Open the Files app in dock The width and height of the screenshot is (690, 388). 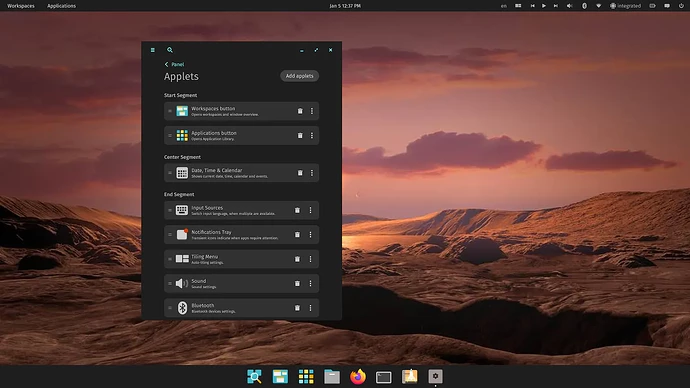click(332, 377)
